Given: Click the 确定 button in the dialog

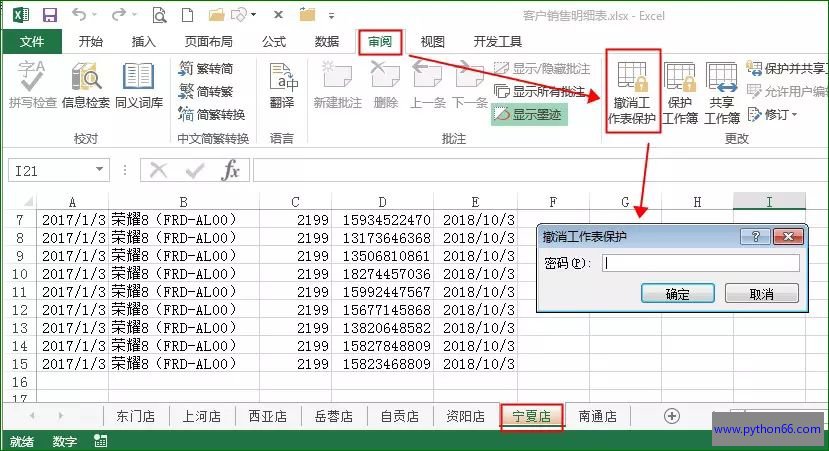Looking at the screenshot, I should 677,294.
